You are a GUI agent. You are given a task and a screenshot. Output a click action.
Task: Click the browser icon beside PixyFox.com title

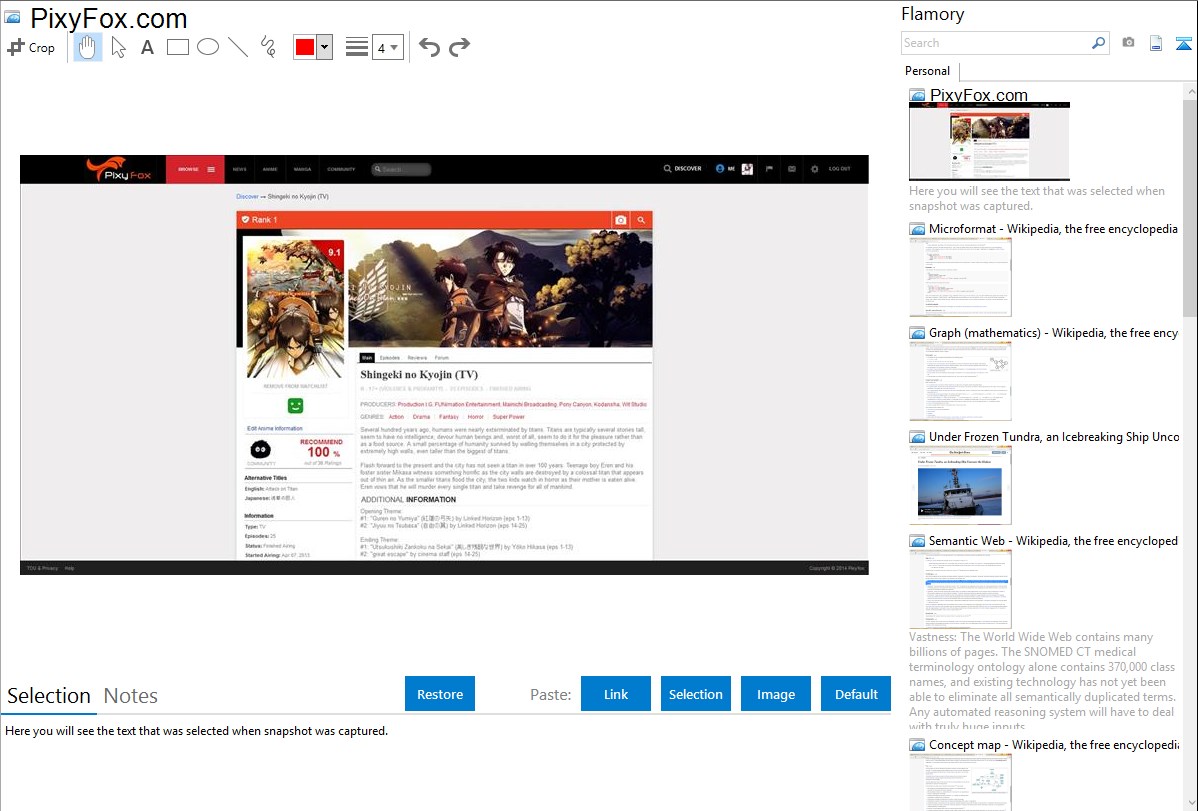[12, 16]
